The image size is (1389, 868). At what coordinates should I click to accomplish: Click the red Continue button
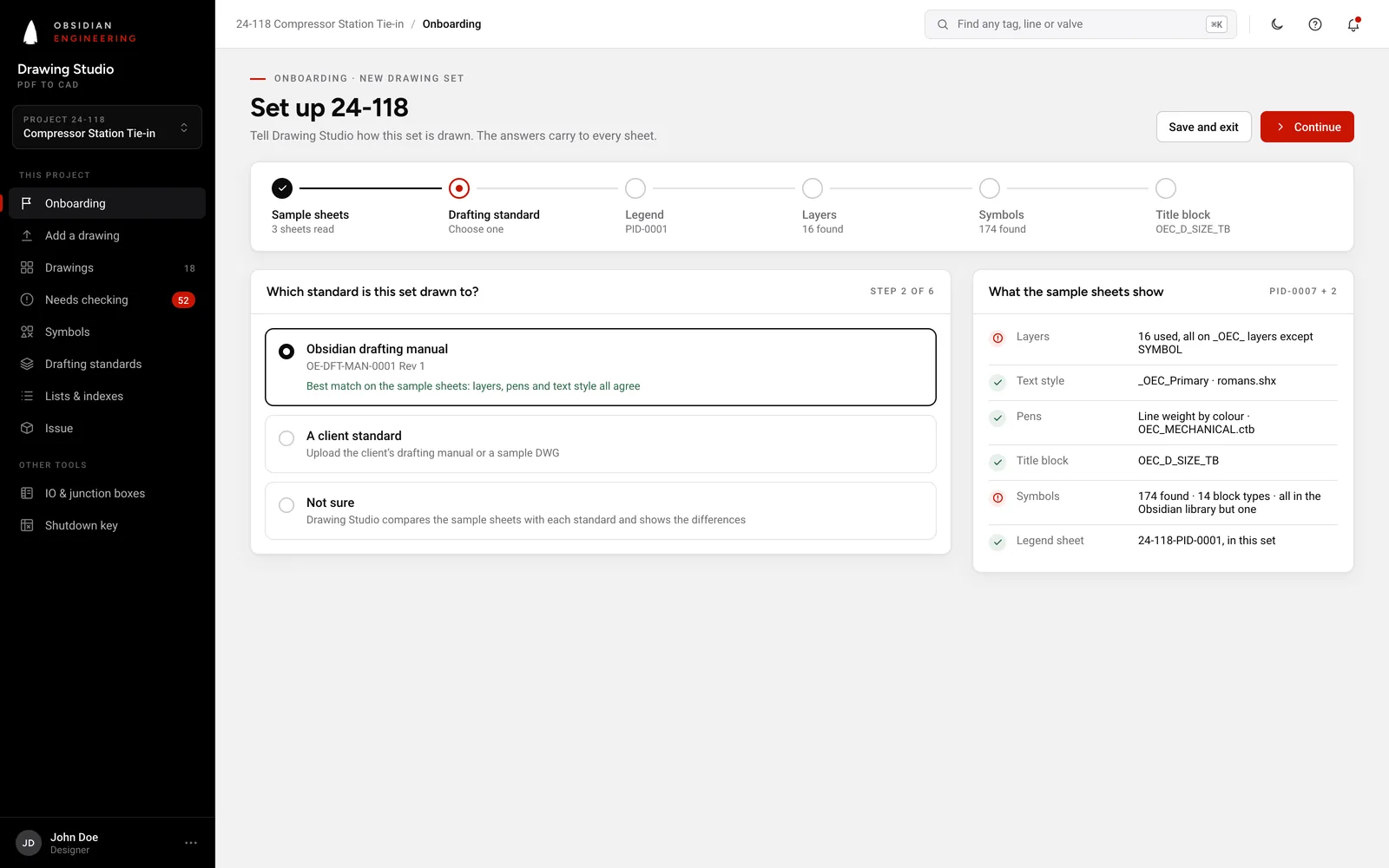(1307, 127)
